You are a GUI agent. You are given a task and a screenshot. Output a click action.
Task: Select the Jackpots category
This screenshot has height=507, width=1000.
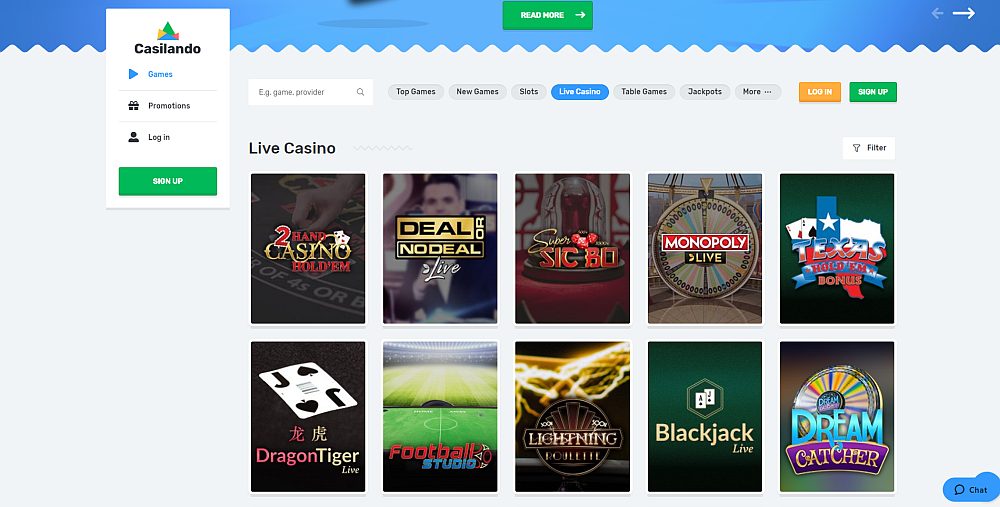point(704,92)
